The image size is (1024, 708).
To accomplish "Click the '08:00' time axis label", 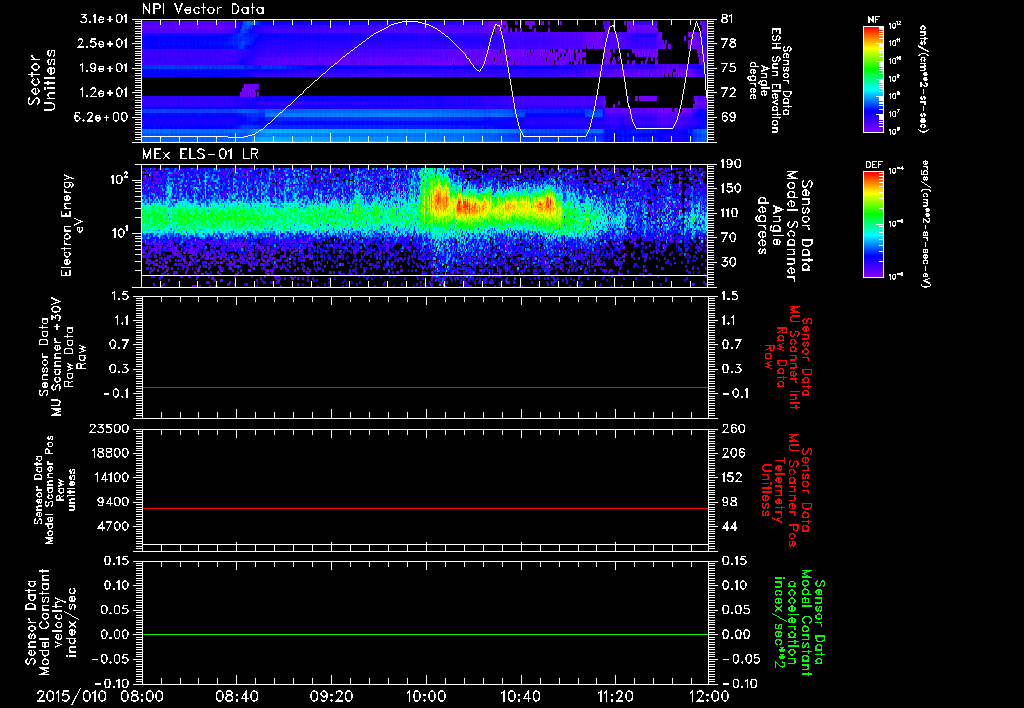I will (x=142, y=696).
